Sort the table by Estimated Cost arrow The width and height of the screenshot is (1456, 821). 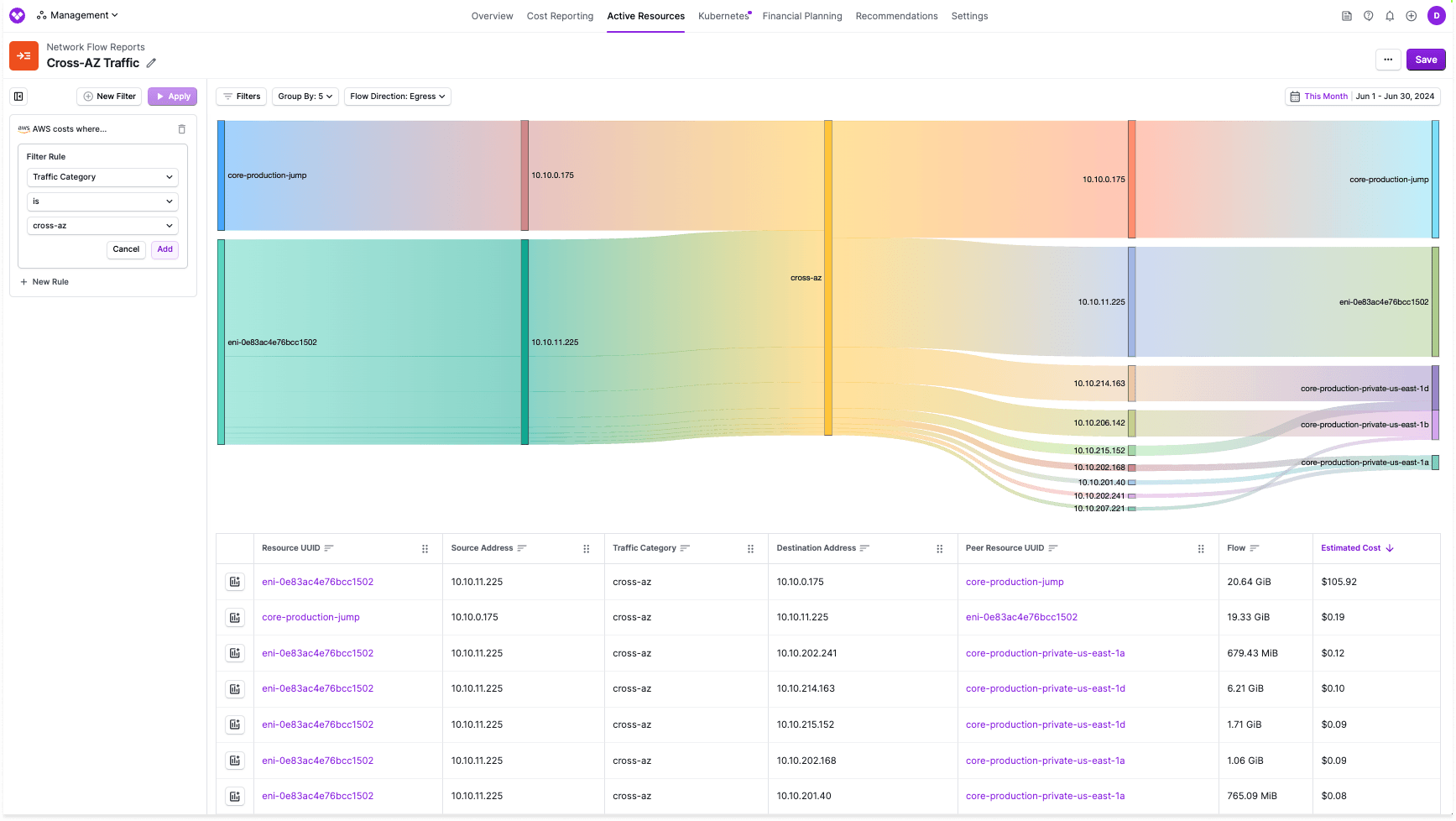(1391, 547)
